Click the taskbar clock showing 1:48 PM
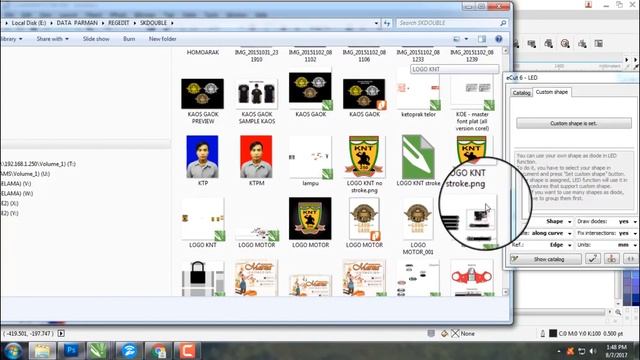Screen dimensions: 640x360 coord(616,351)
